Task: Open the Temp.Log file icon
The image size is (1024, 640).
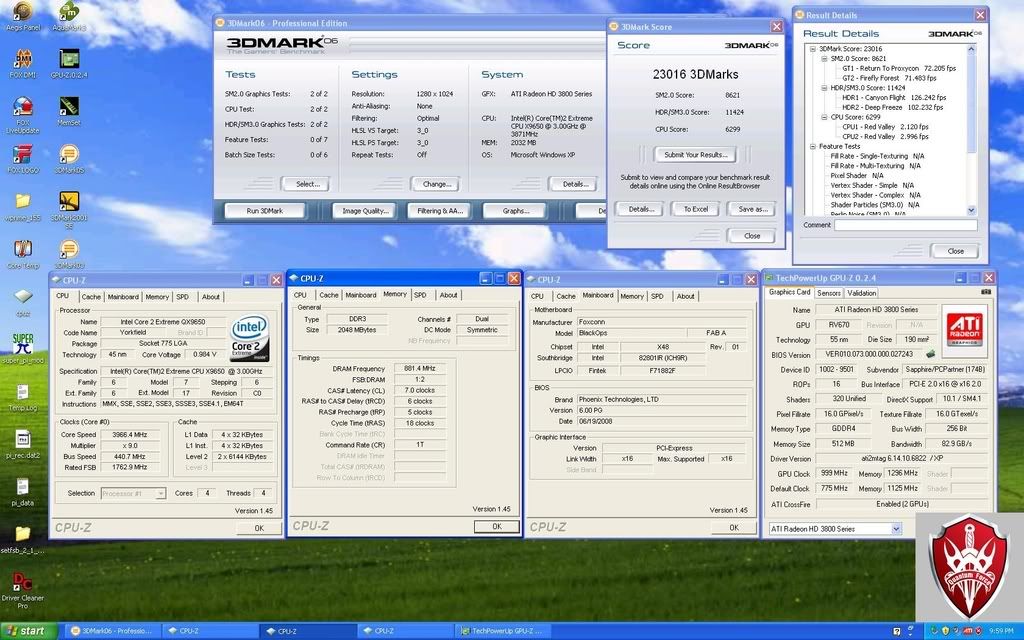Action: pyautogui.click(x=23, y=397)
